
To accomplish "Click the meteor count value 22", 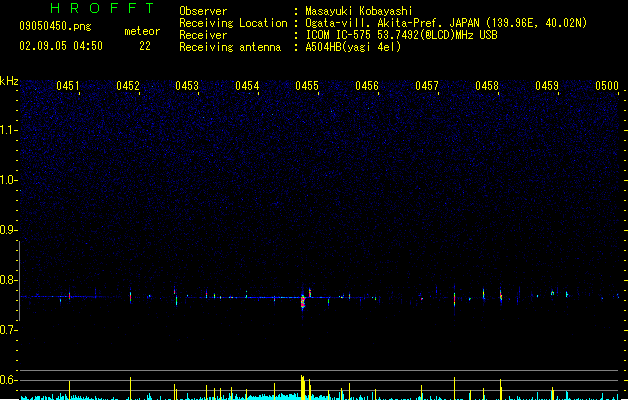I will click(145, 46).
